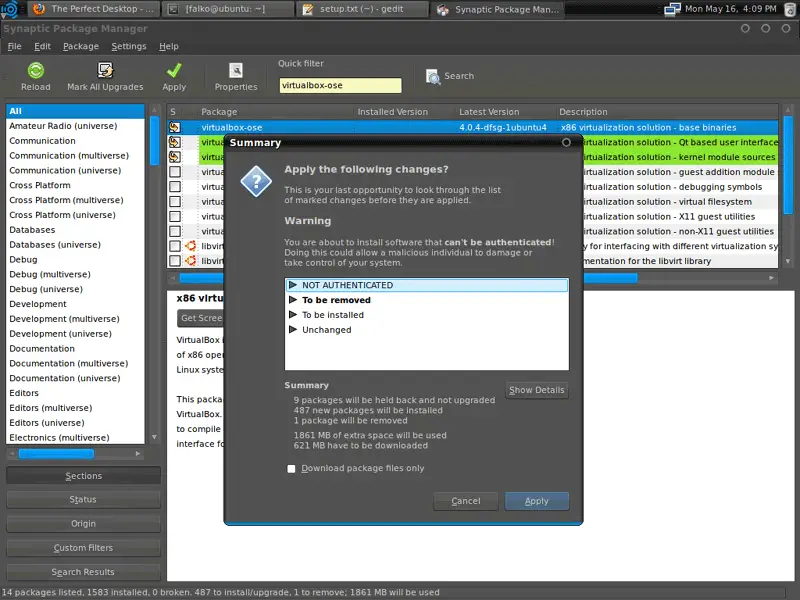Click the clock showing Mon May 16
This screenshot has height=600, width=800.
point(731,9)
